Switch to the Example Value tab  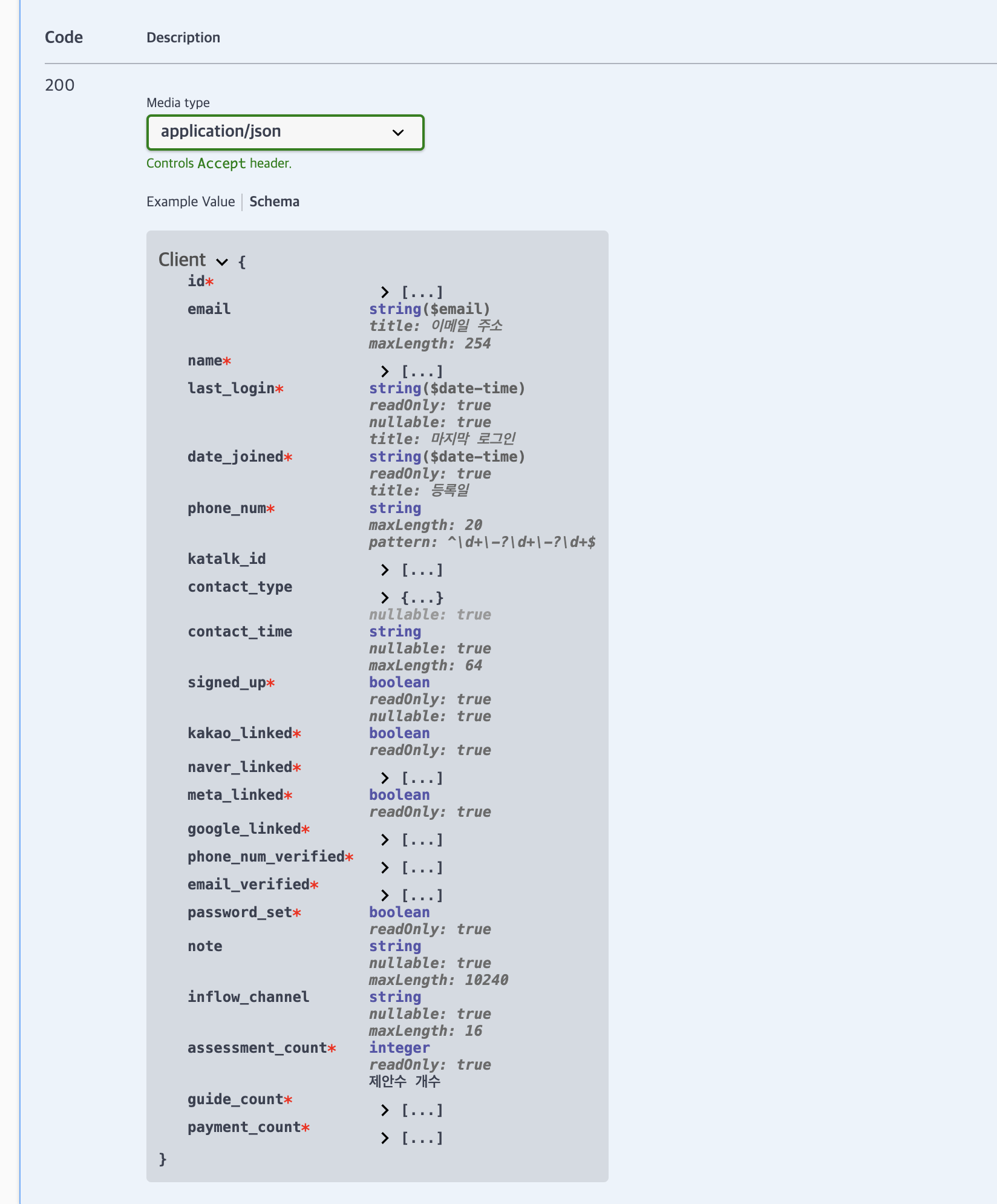coord(191,201)
